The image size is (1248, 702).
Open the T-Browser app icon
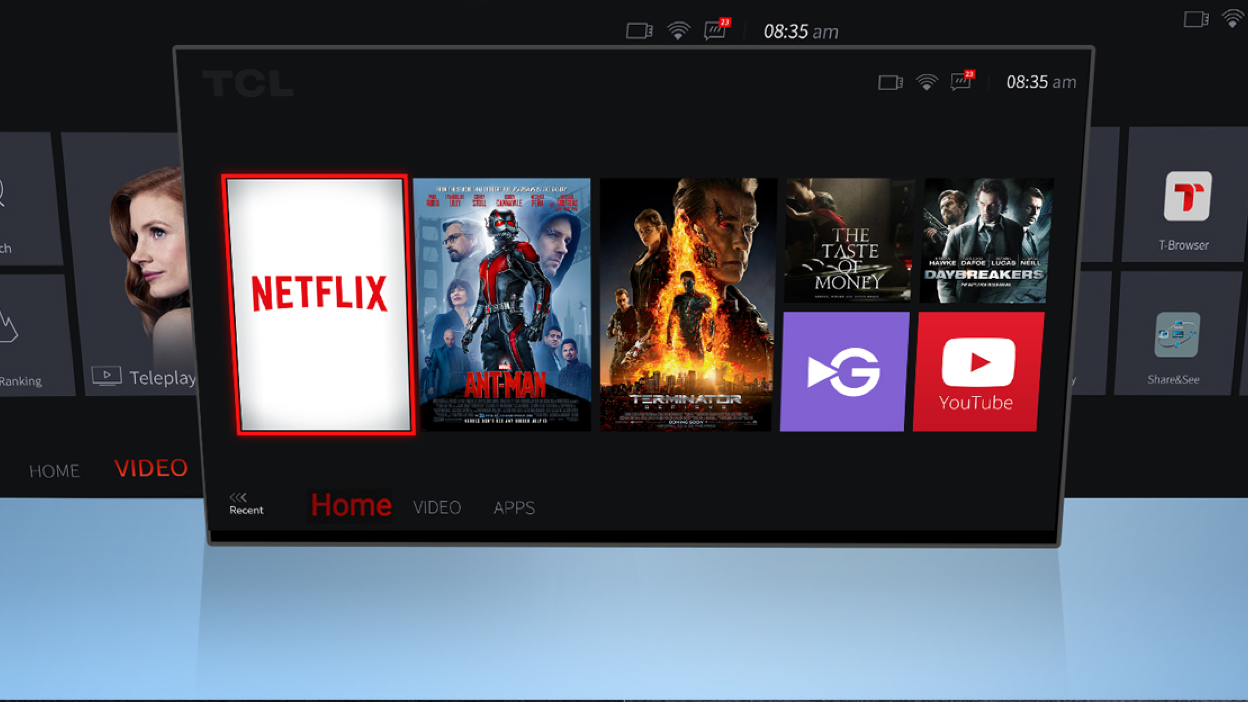click(1186, 197)
